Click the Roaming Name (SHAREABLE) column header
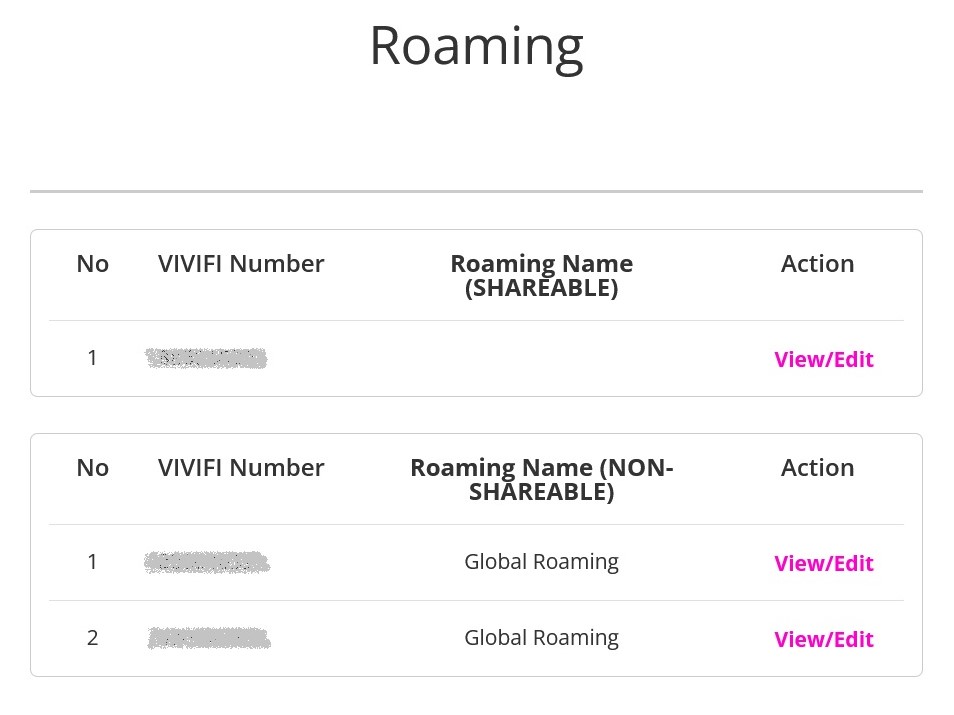 541,276
